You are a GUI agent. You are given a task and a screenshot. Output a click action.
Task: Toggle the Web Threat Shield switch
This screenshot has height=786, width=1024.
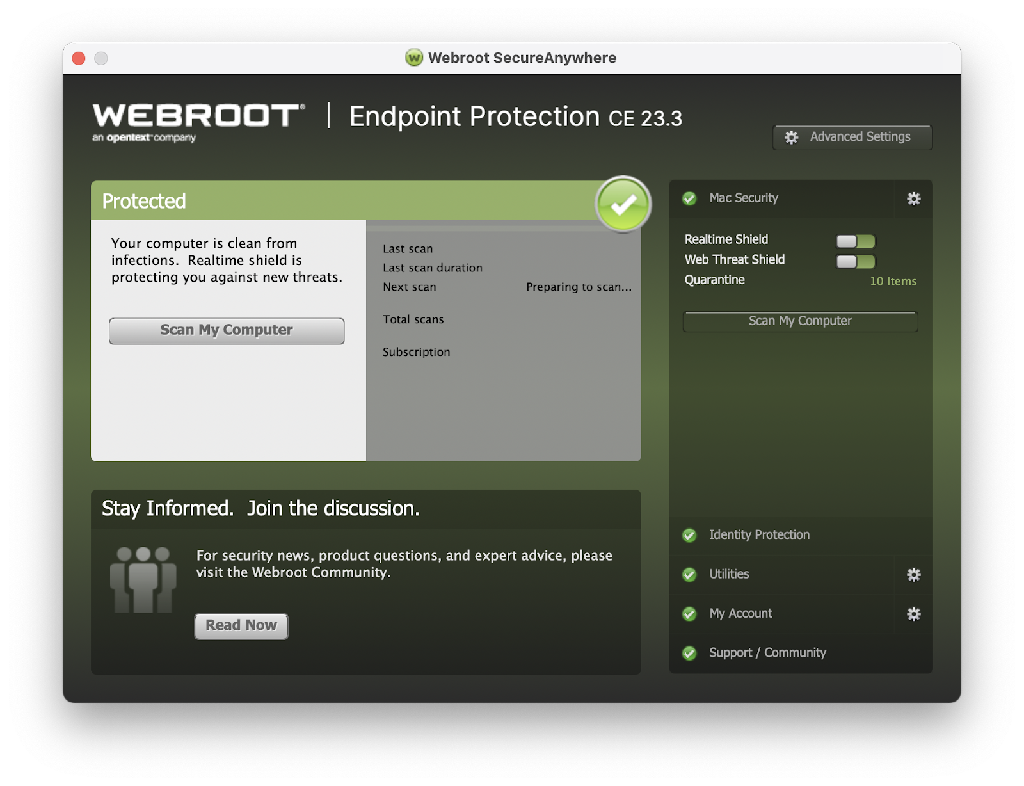856,261
